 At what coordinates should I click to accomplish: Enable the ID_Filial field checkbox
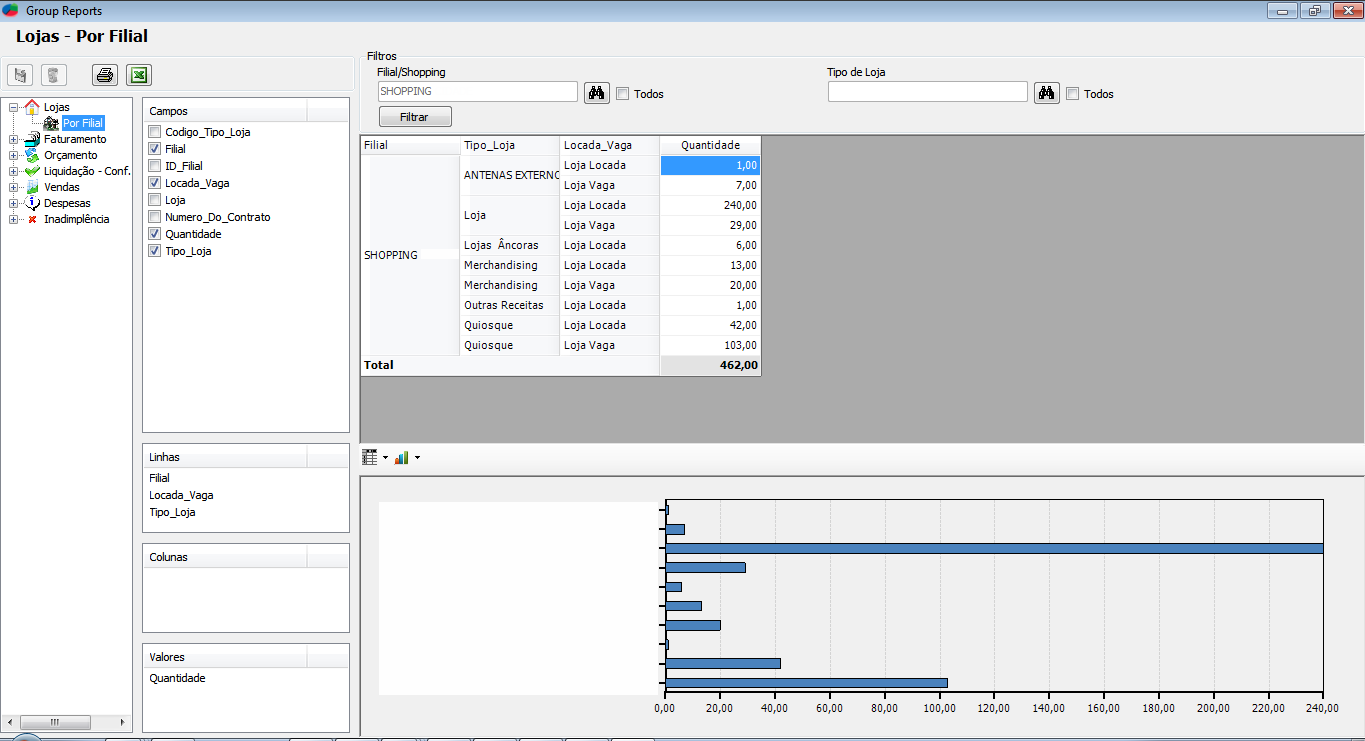tap(154, 166)
